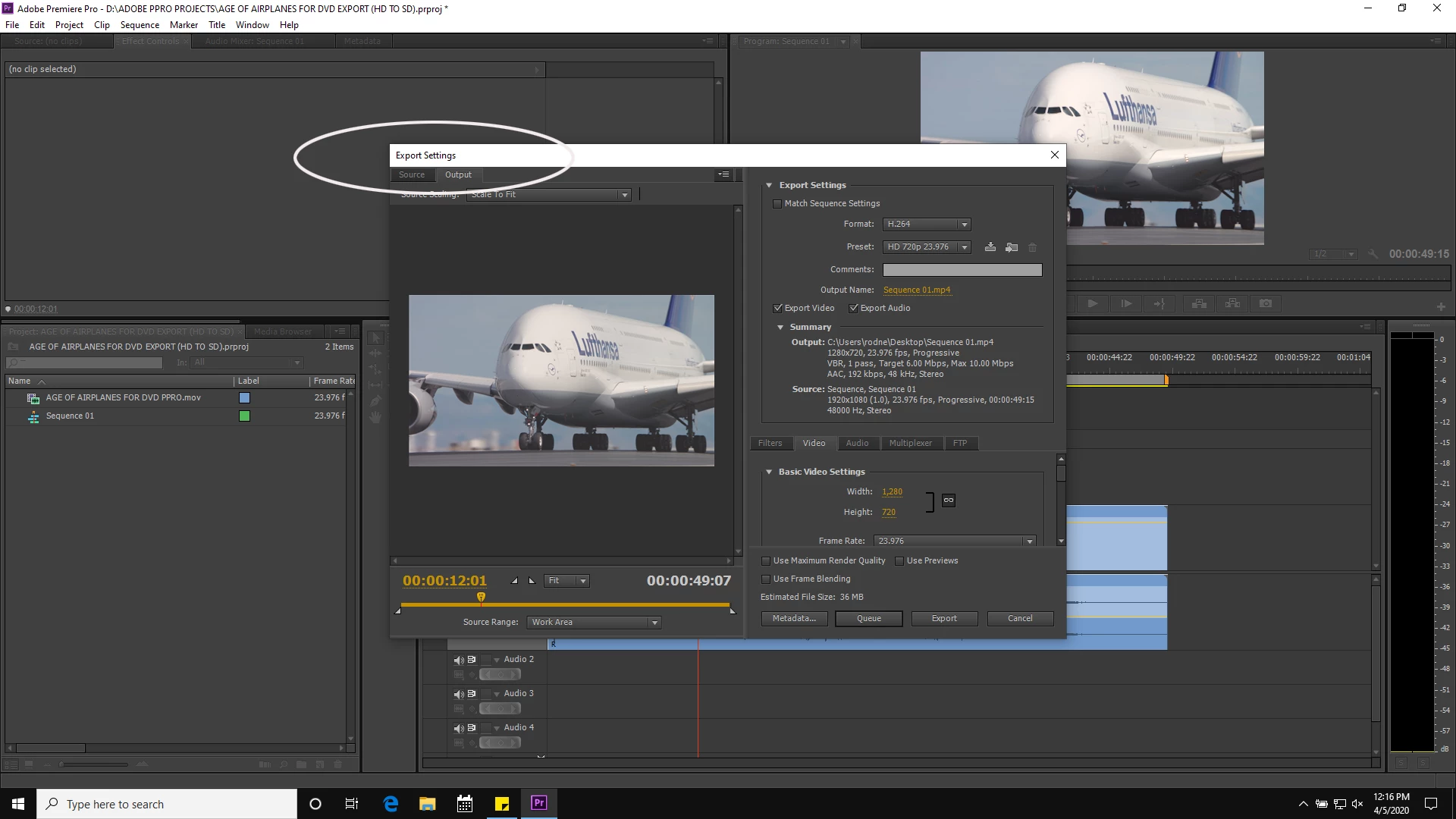
Task: Toggle the width-height constrain link icon
Action: 948,500
